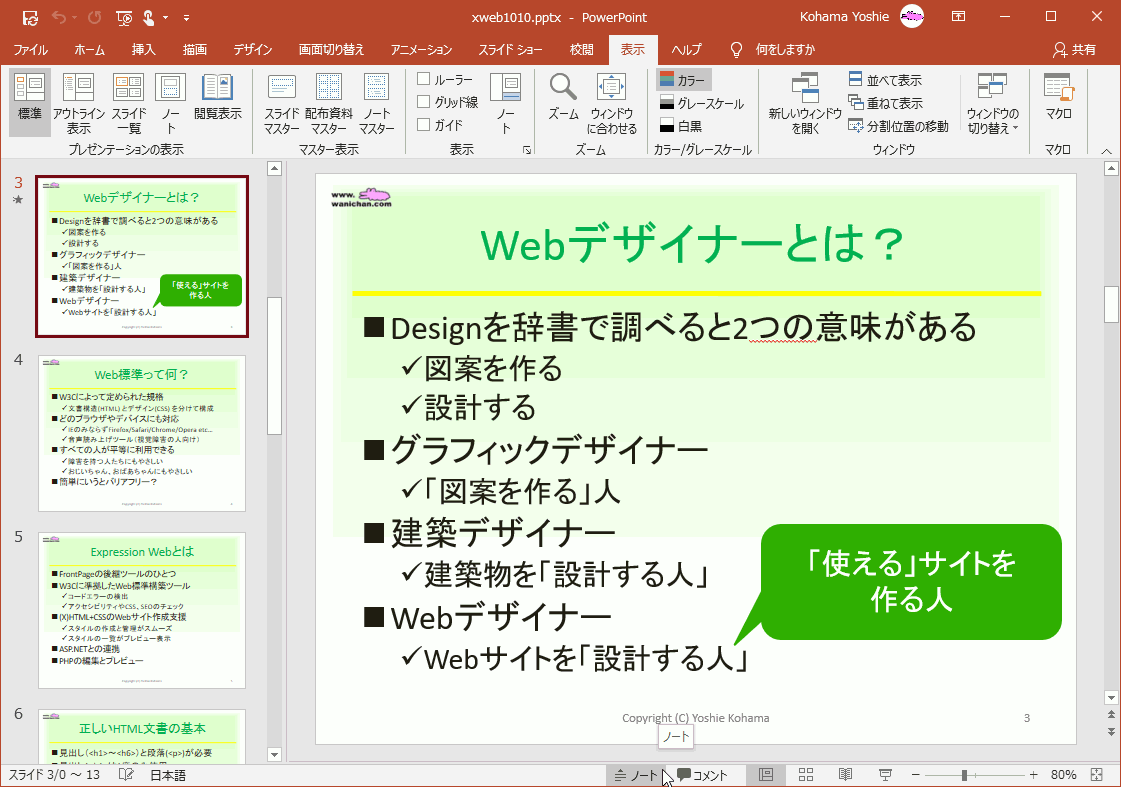The width and height of the screenshot is (1121, 787).
Task: Enable Gridlines (グリッド線) checkbox
Action: (x=423, y=102)
